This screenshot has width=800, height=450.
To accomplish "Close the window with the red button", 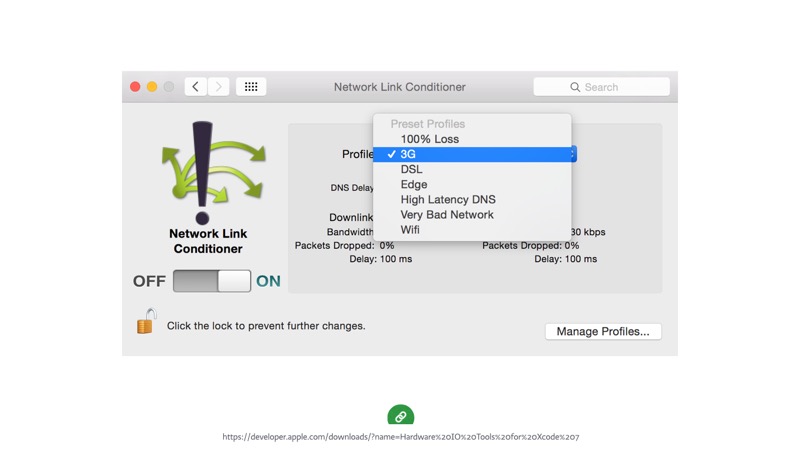I will [x=135, y=87].
